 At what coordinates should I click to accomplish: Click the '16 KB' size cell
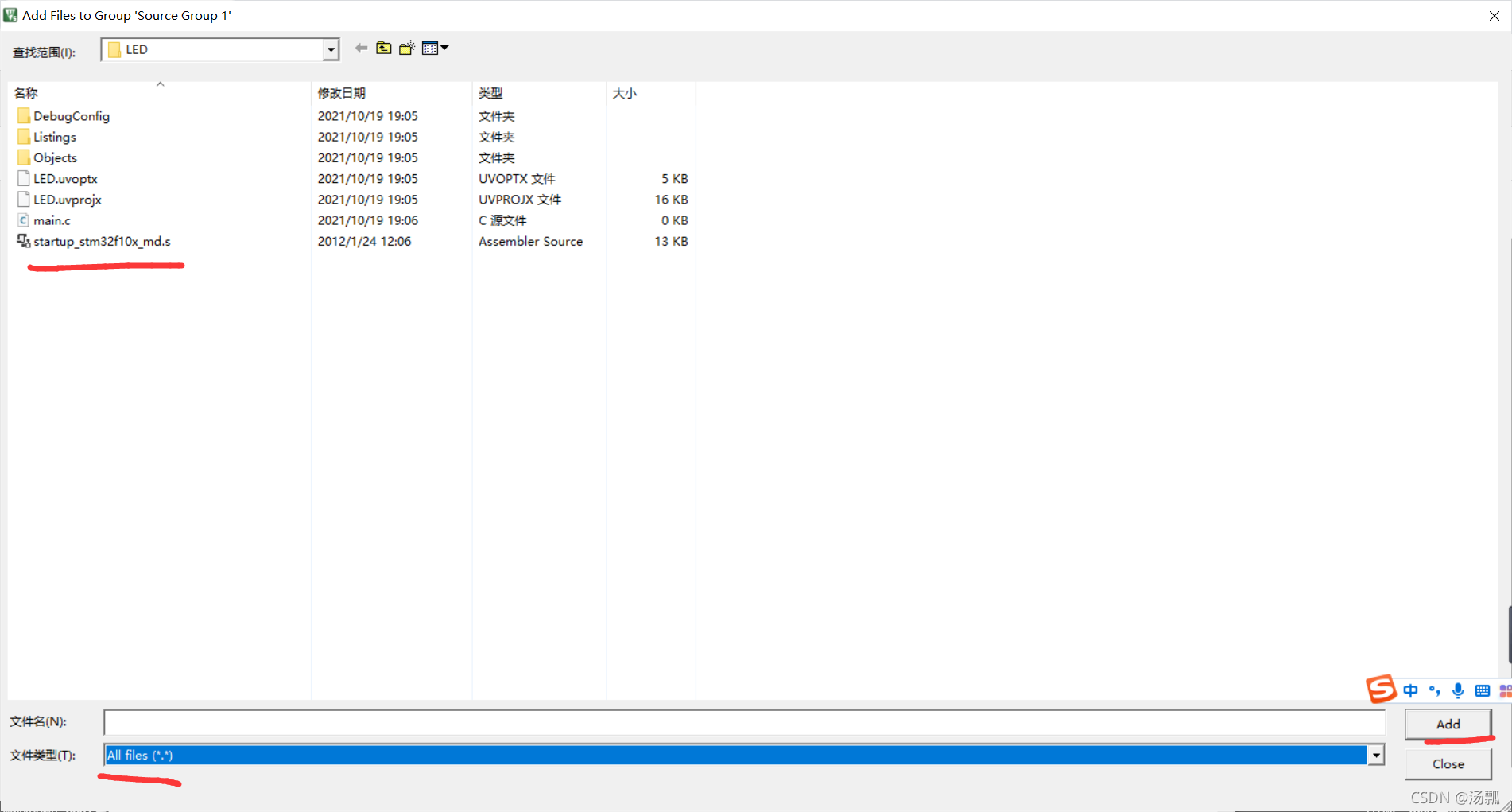coord(671,200)
